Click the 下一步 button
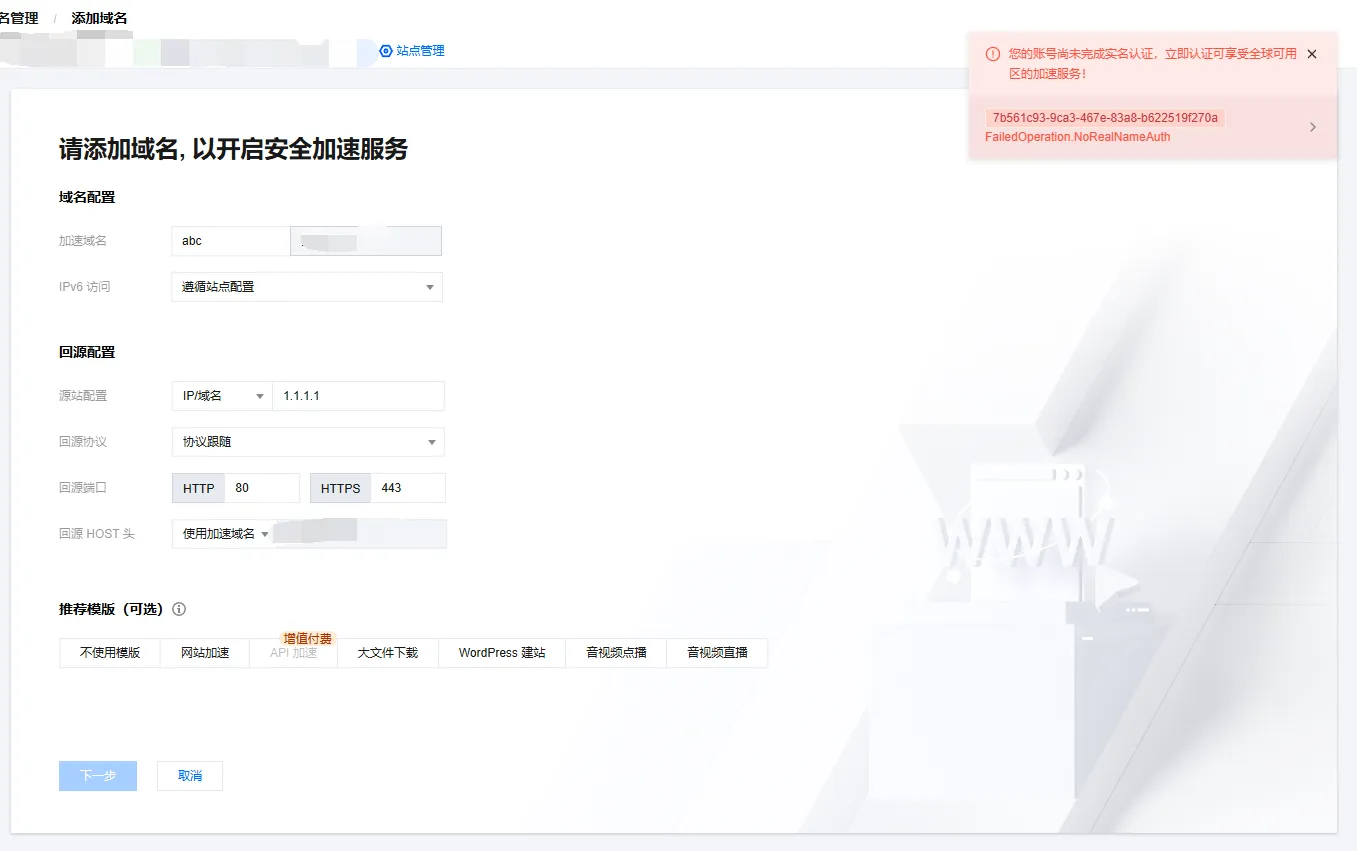The height and width of the screenshot is (851, 1357). coord(98,776)
